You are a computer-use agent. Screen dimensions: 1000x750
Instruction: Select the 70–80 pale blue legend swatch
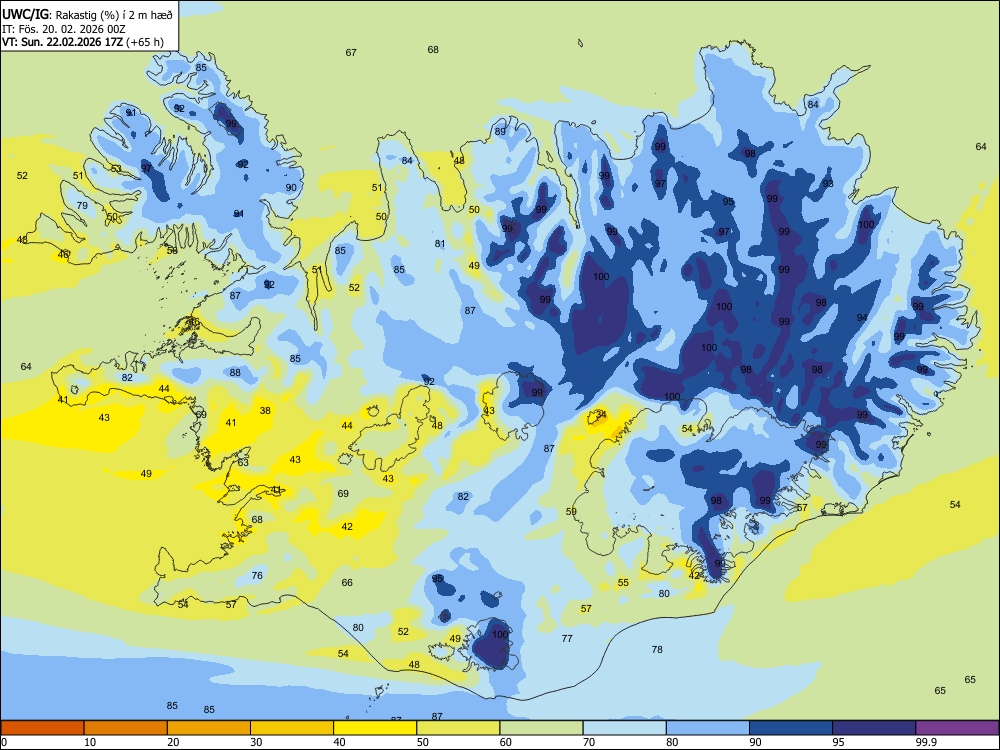click(x=624, y=728)
